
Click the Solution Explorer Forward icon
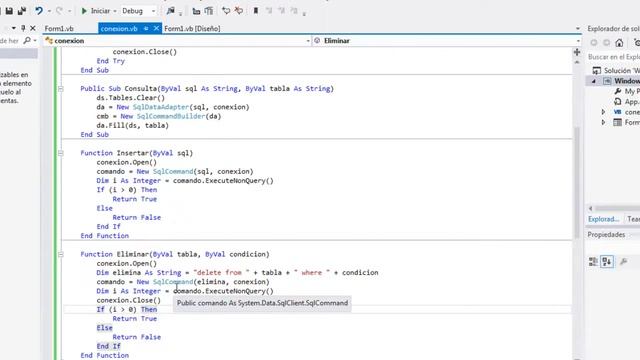tap(607, 42)
